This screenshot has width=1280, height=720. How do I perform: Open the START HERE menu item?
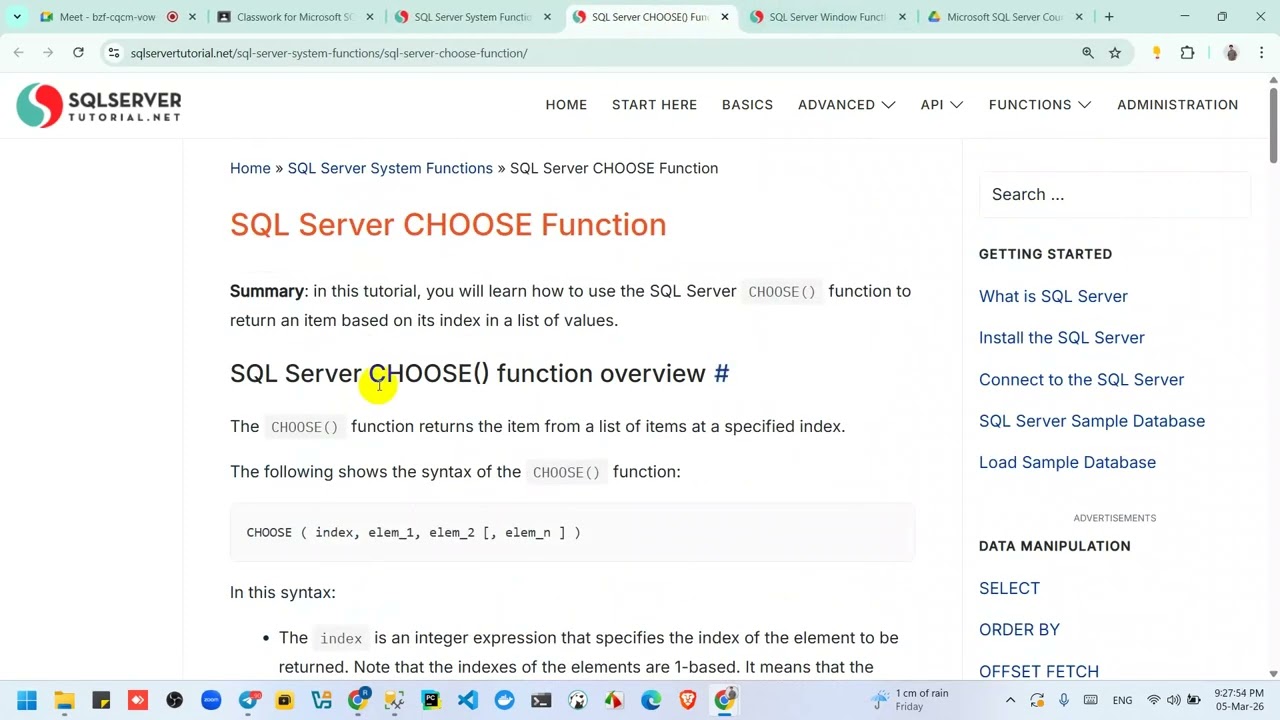click(654, 104)
